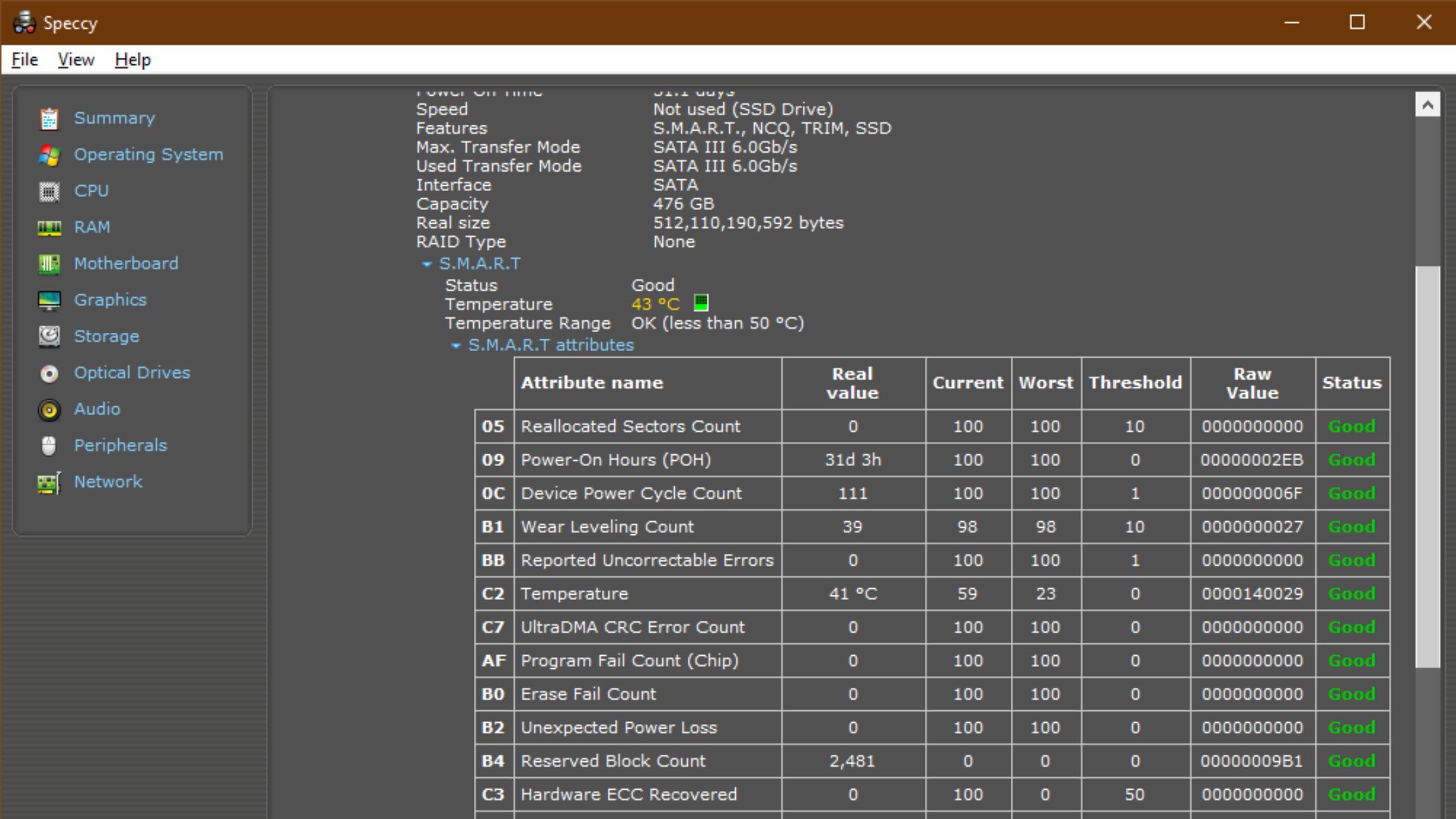Click the Status column header
Image resolution: width=1456 pixels, height=819 pixels.
[1352, 383]
